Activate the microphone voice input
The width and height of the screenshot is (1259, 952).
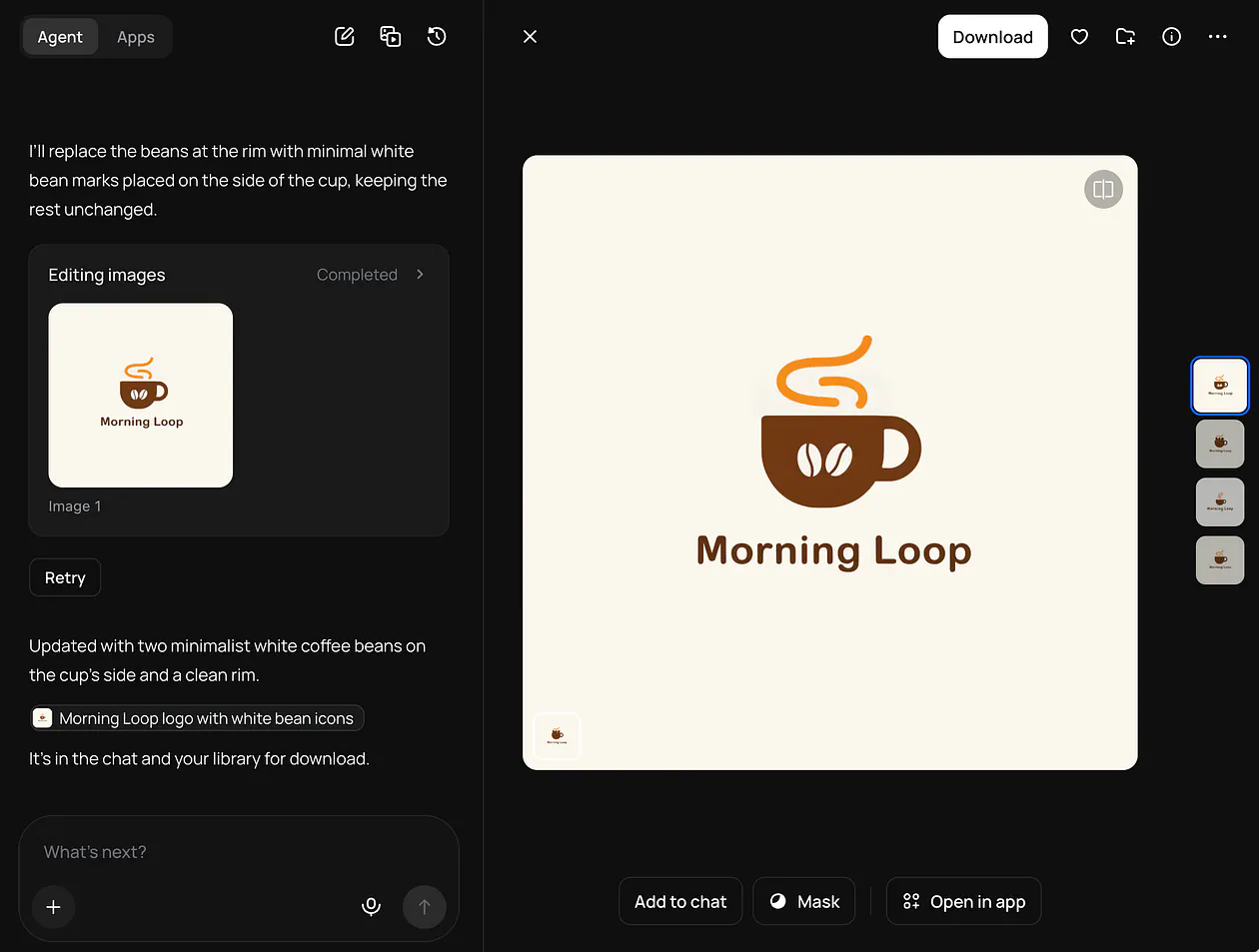coord(371,907)
